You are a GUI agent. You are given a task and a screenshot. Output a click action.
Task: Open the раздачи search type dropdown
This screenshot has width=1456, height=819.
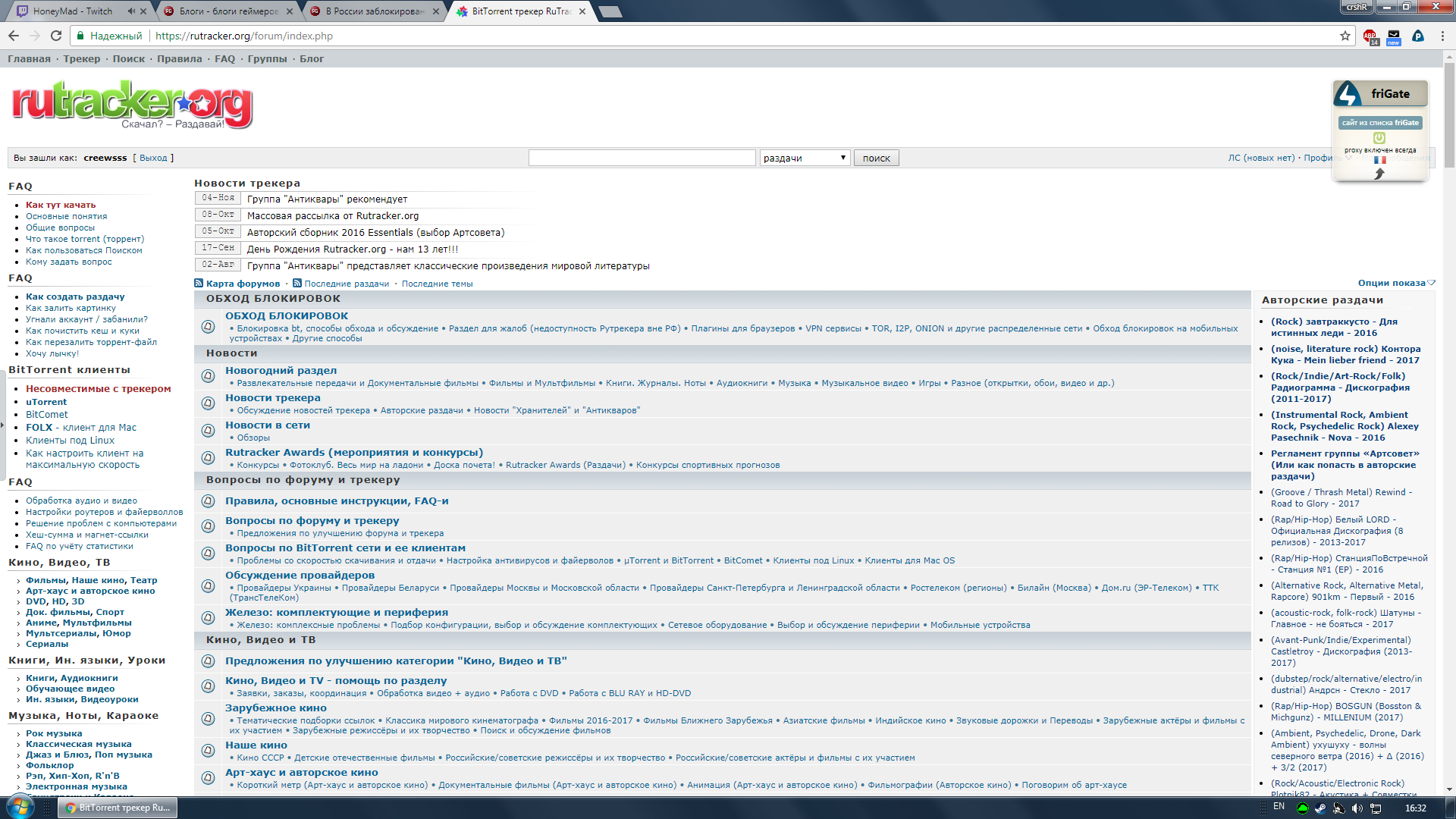coord(805,158)
